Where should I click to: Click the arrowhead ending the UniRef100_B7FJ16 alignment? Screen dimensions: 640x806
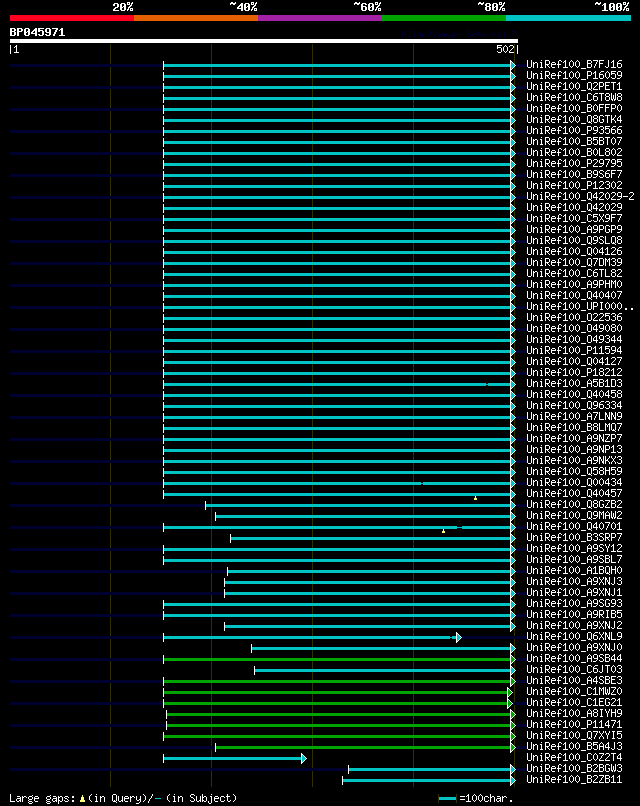pyautogui.click(x=513, y=65)
